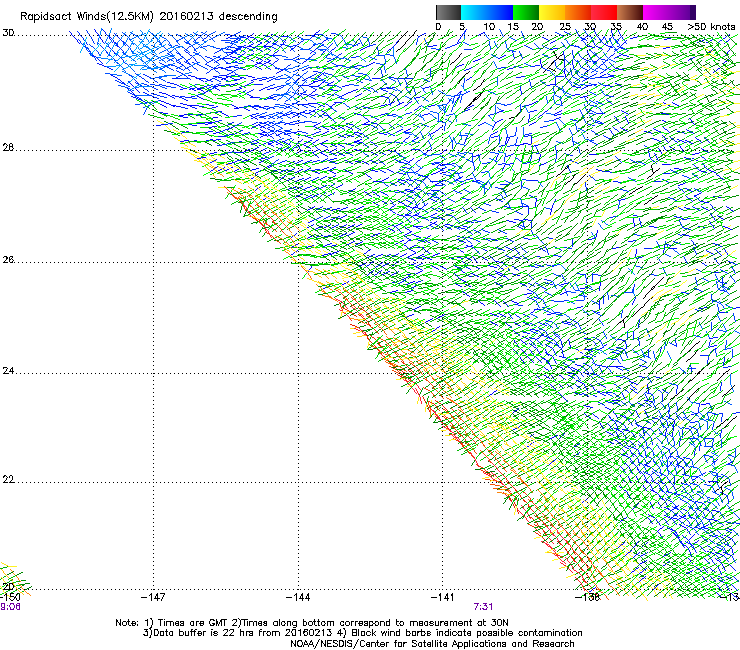Click the cyan 5-10 knots color swatch
Screen dimensions: 740x650
coord(474,12)
